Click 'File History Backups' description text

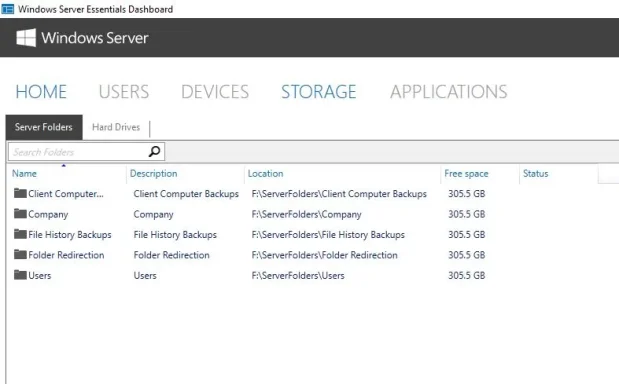coord(175,234)
